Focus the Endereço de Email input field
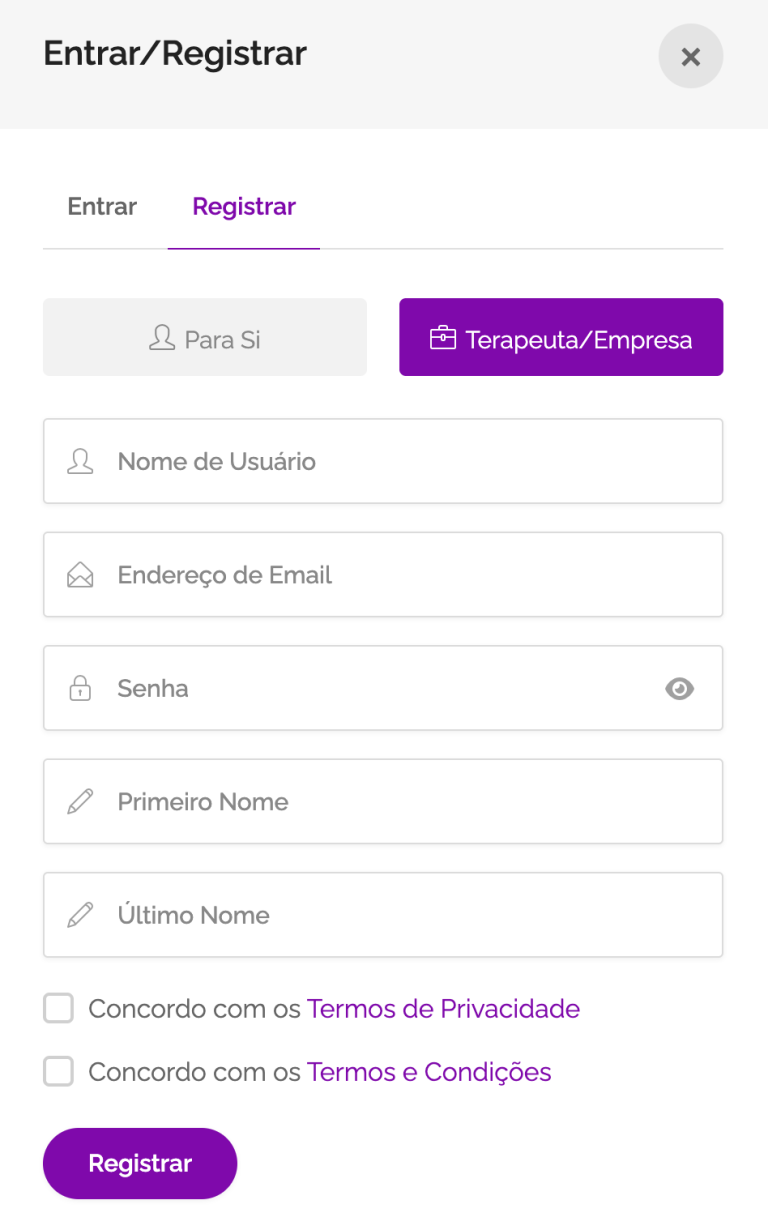This screenshot has height=1230, width=768. coord(400,575)
